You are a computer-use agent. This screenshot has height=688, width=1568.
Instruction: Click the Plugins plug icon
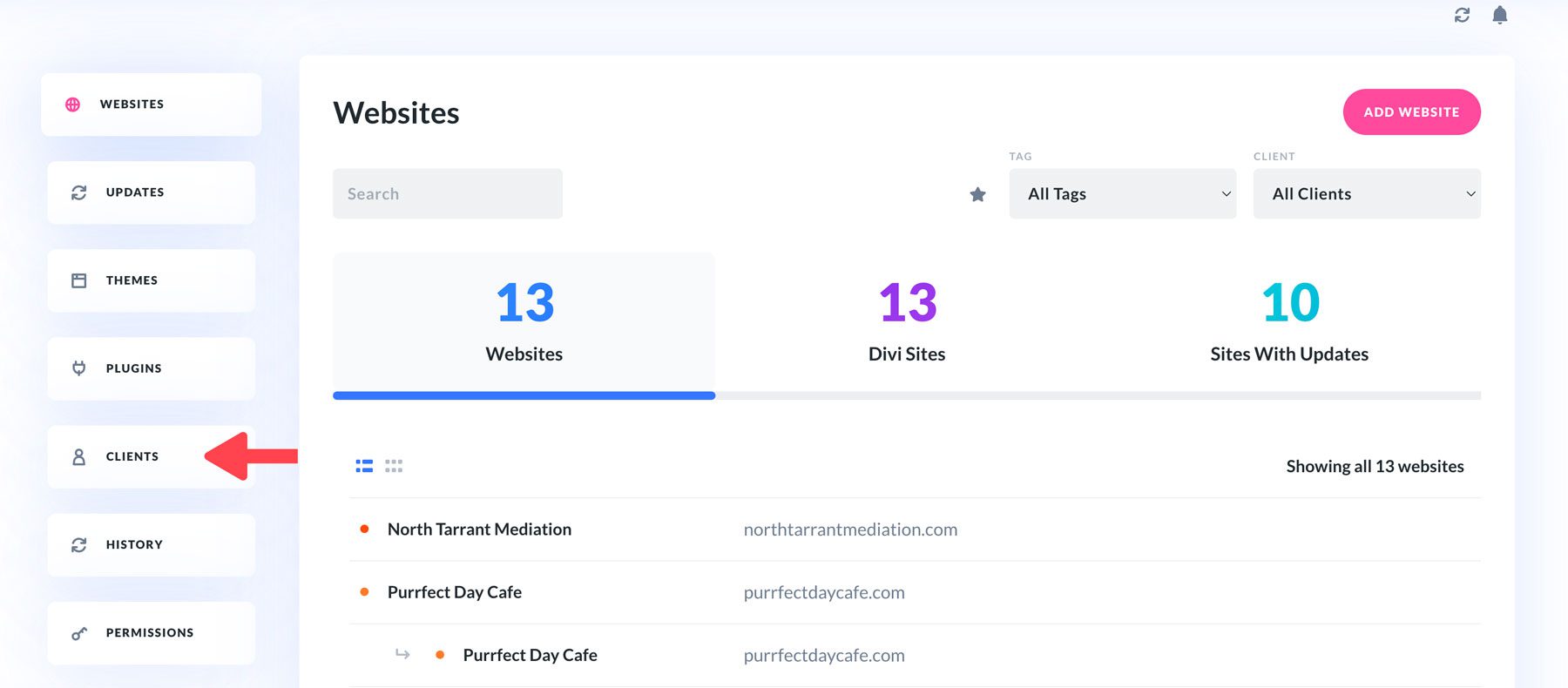(79, 368)
